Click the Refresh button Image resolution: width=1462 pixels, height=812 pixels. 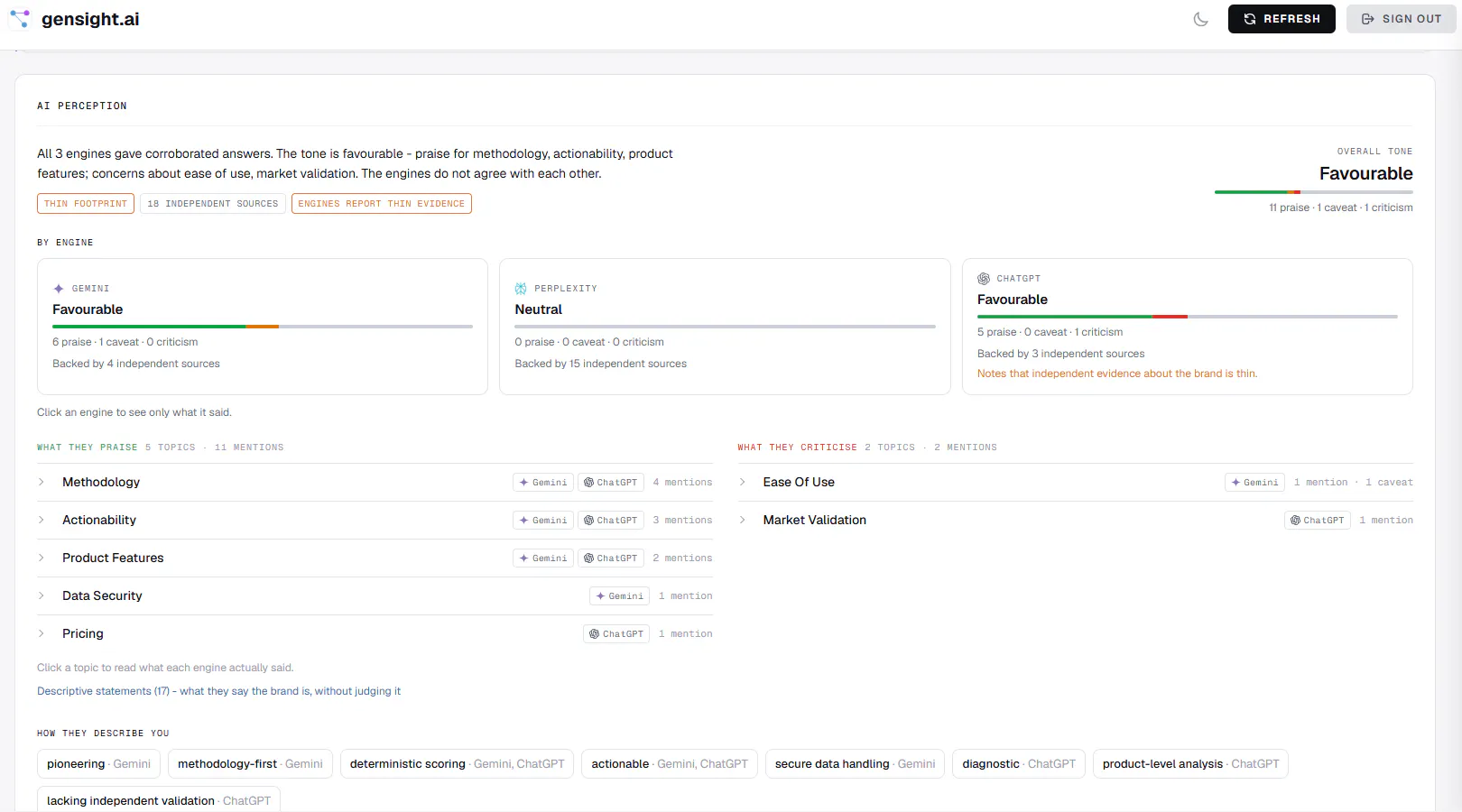tap(1282, 19)
